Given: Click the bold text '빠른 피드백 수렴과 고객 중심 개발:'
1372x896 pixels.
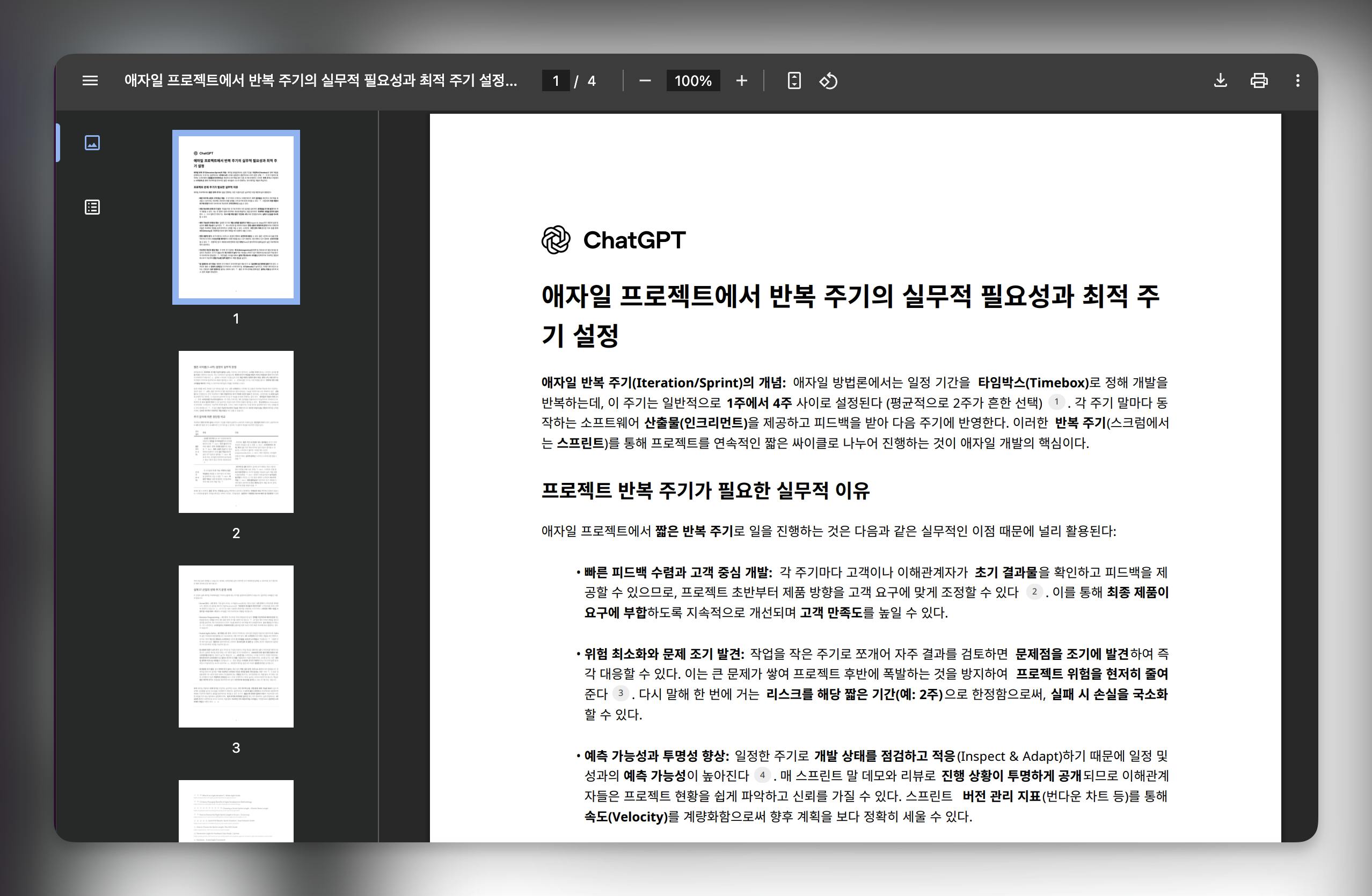Looking at the screenshot, I should click(678, 572).
